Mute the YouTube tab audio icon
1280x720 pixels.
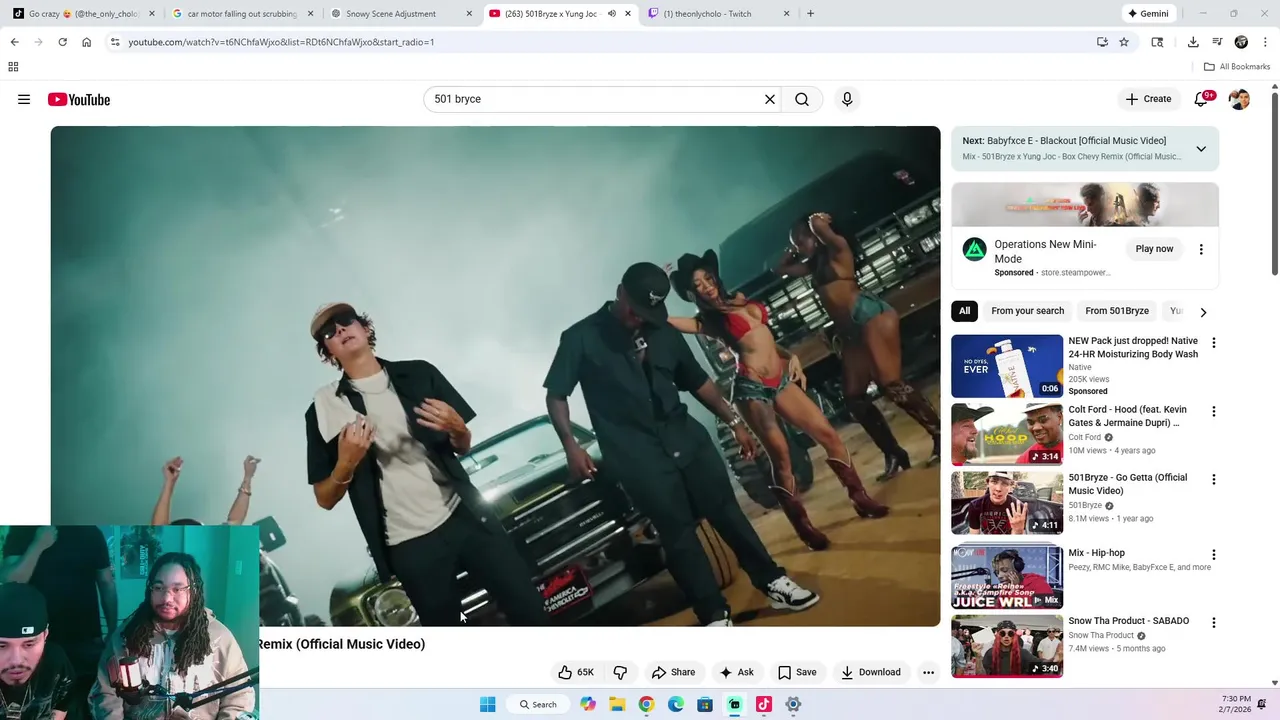[x=612, y=14]
